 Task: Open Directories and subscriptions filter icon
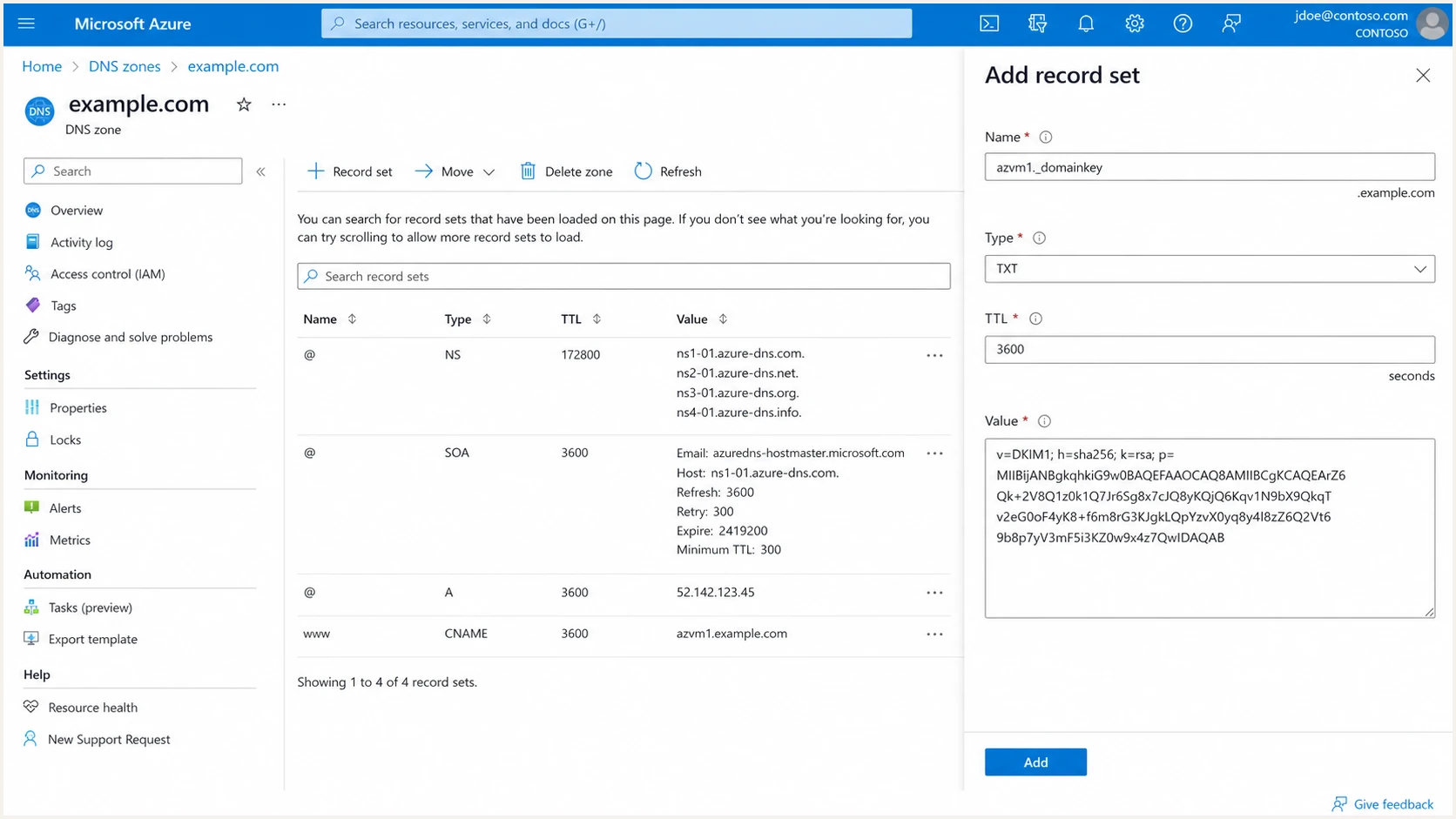pos(1037,23)
